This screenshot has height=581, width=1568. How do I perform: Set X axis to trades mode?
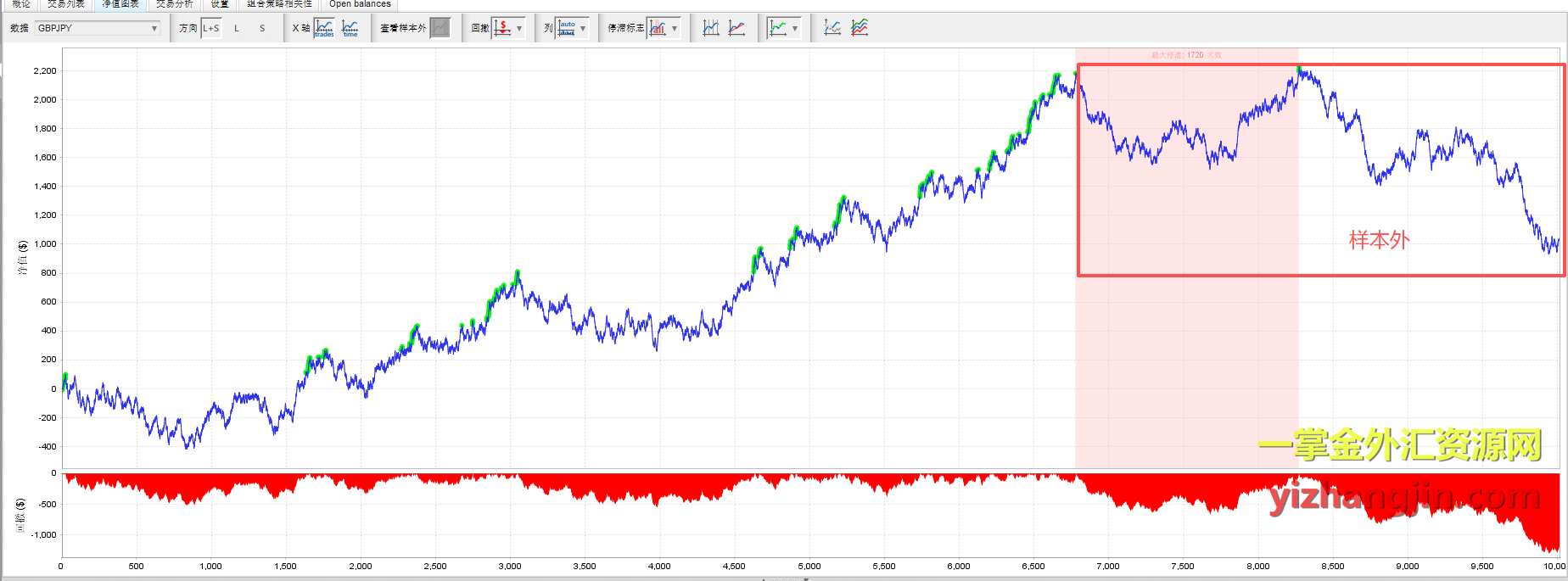pos(324,28)
